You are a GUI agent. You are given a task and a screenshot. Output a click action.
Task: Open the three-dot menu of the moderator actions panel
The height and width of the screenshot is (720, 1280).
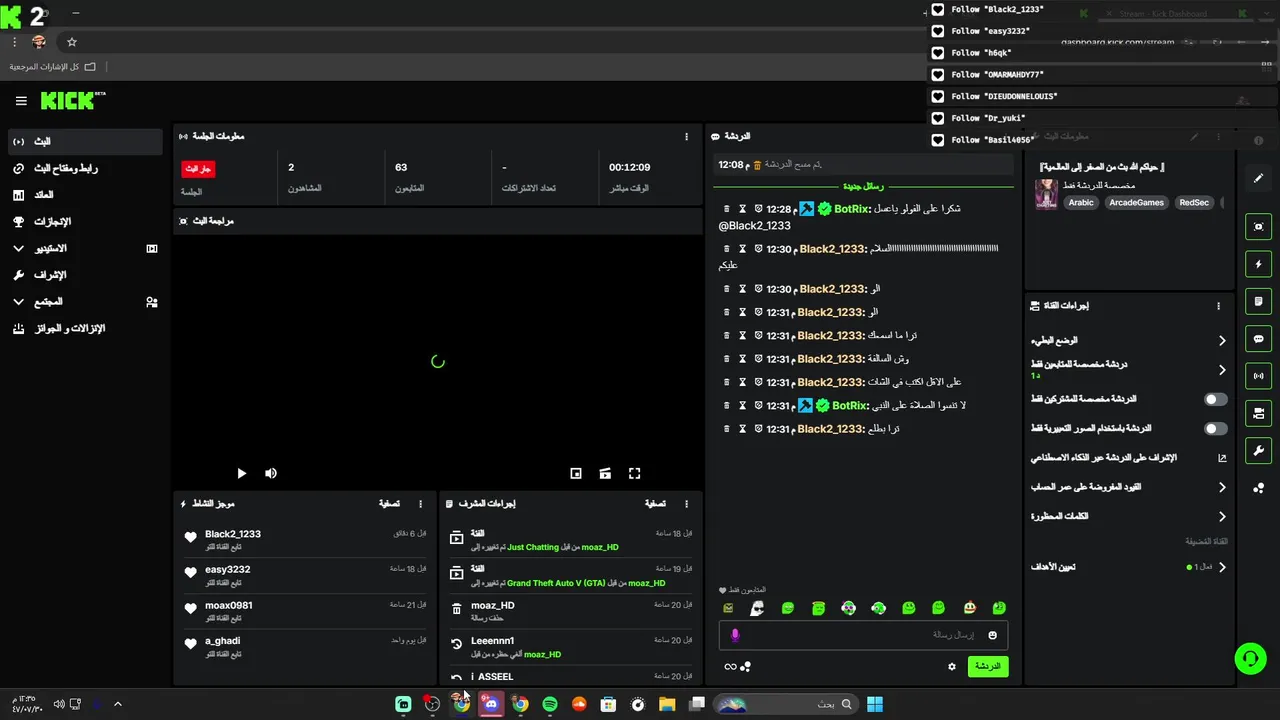pos(686,504)
